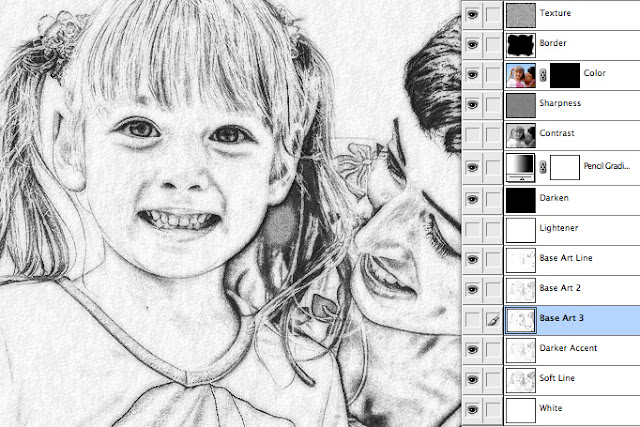Toggle the link box next to Border layer

point(493,44)
